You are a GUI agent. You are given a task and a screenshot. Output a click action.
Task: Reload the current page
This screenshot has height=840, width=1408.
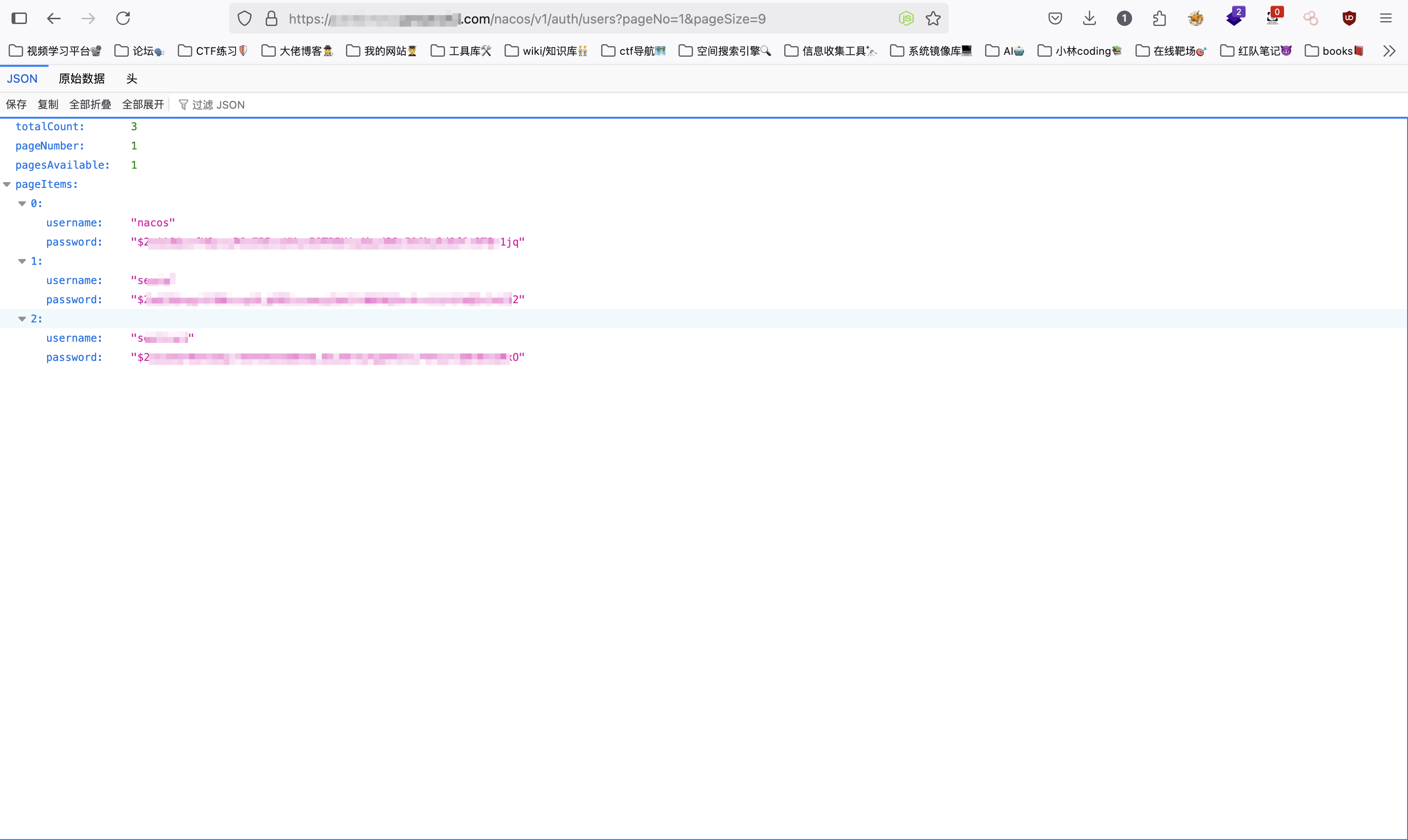pyautogui.click(x=123, y=19)
